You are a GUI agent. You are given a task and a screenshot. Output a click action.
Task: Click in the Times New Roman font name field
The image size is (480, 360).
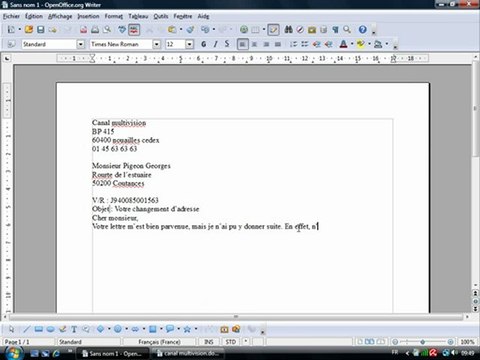click(x=121, y=44)
